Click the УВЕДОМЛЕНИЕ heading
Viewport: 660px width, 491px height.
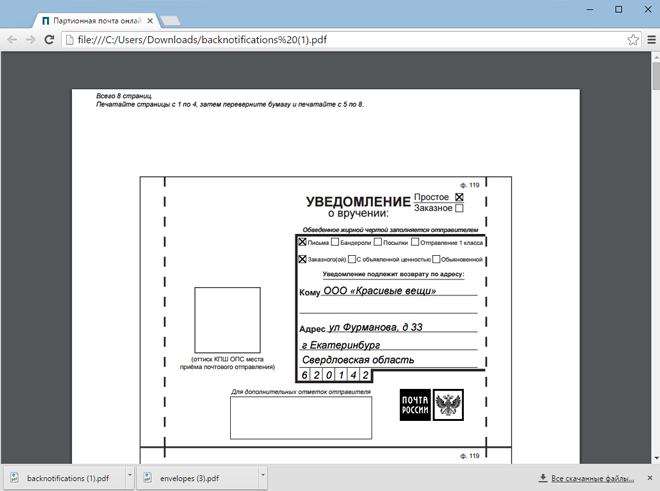358,202
